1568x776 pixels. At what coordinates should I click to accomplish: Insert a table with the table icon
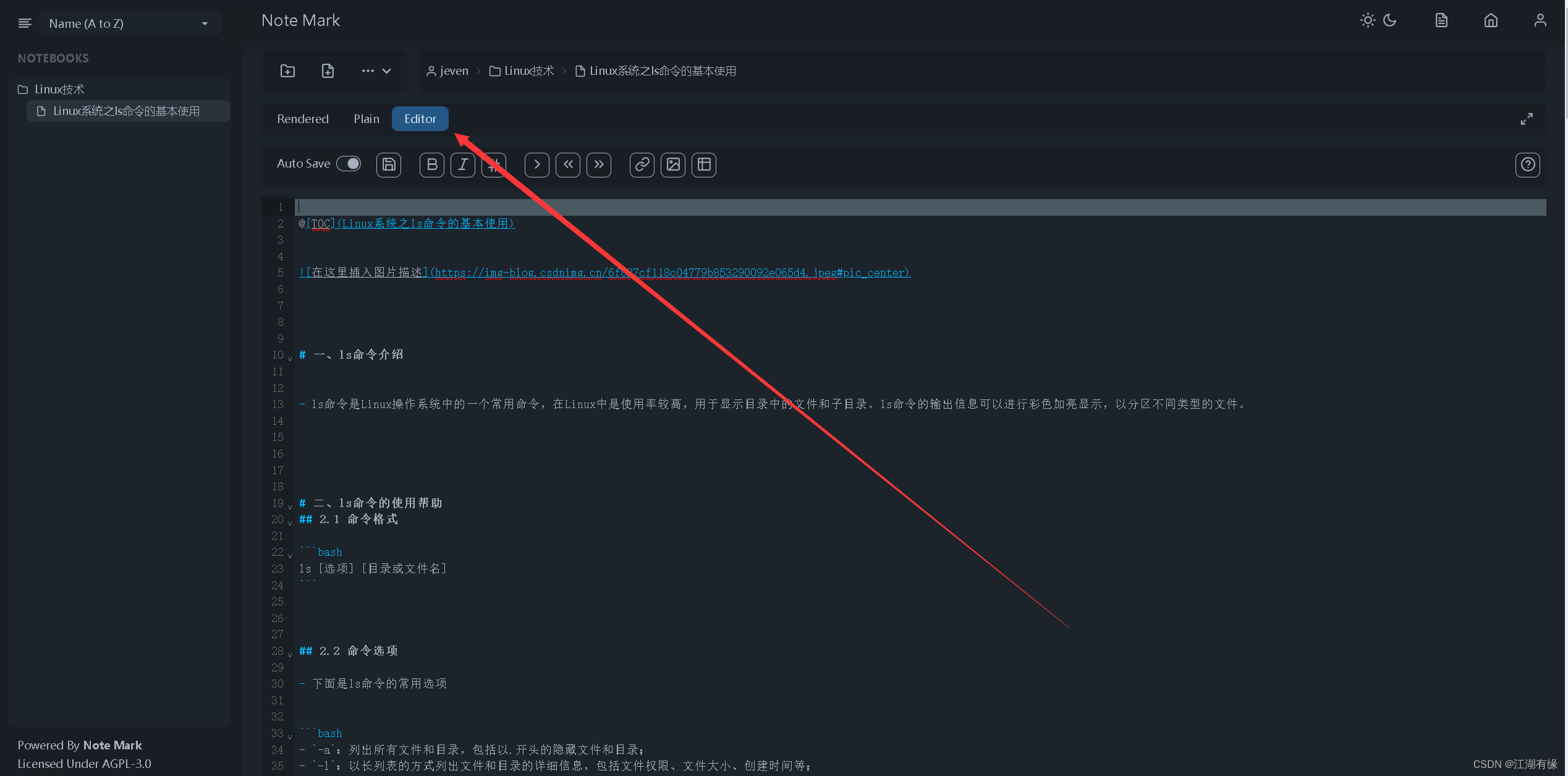(704, 164)
